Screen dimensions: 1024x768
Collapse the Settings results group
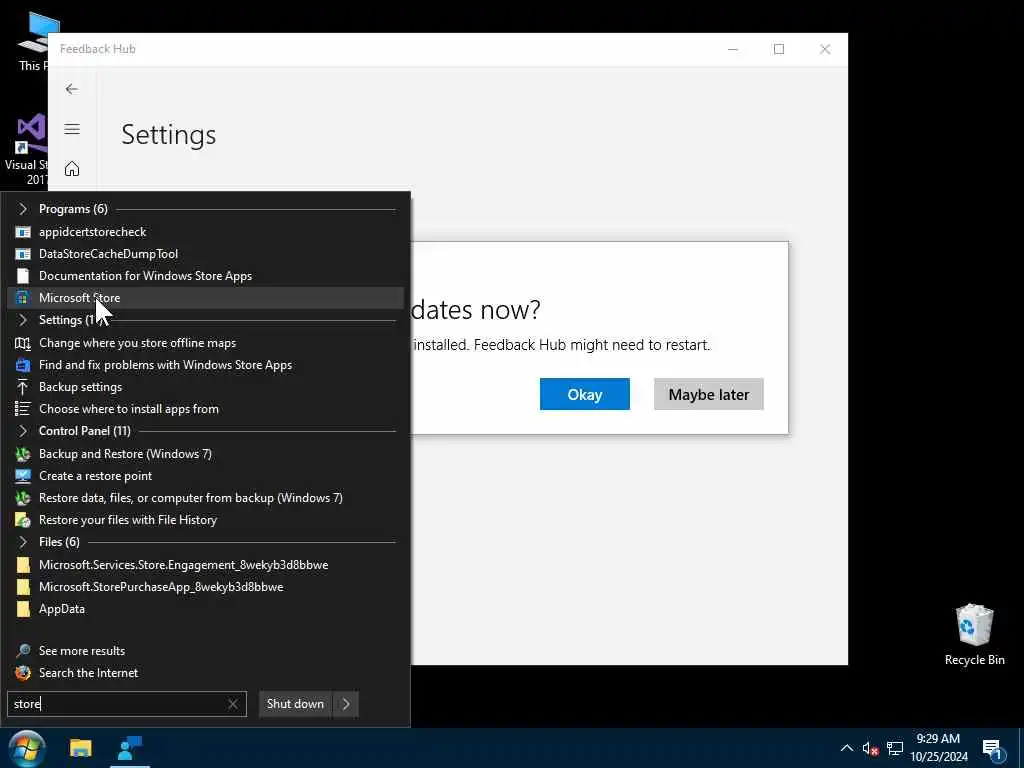(23, 320)
